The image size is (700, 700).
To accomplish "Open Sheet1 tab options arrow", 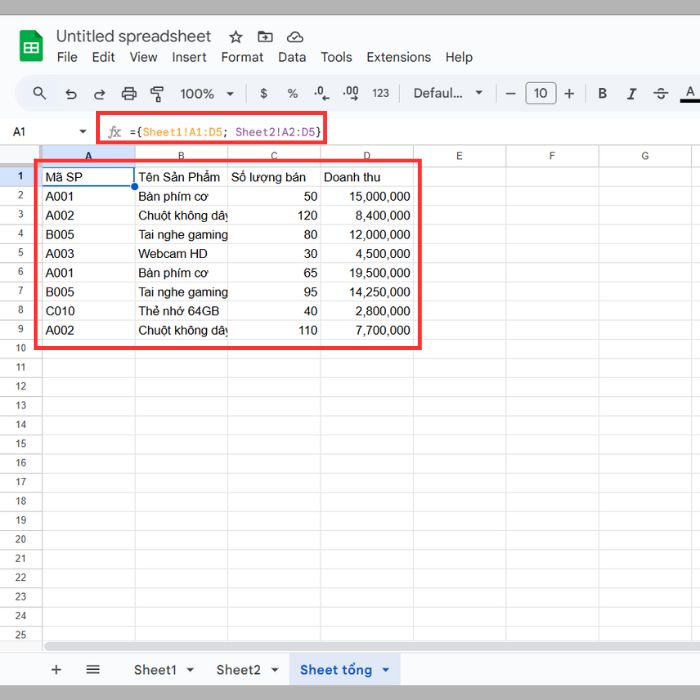I will (x=190, y=670).
